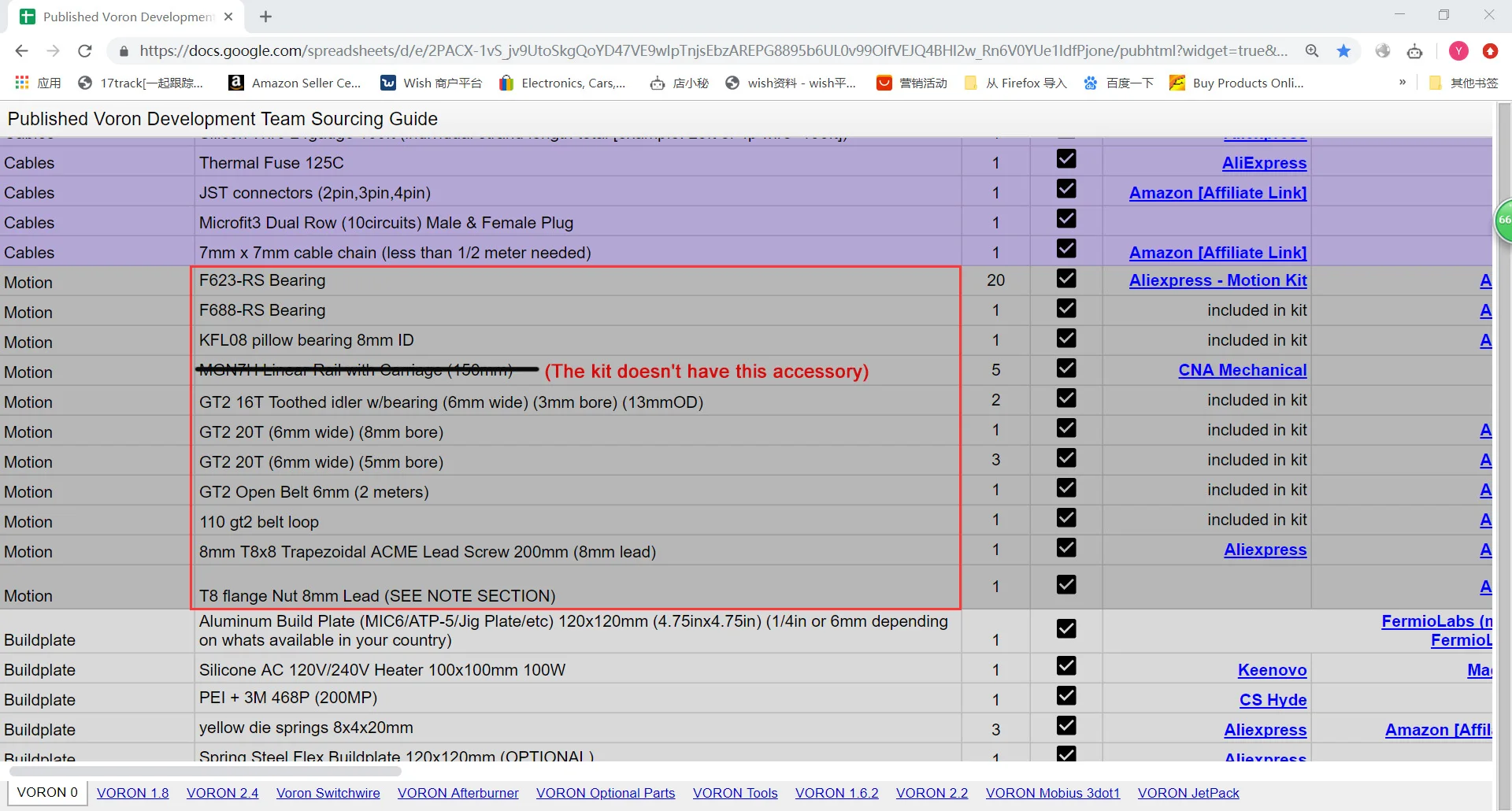Toggle checkbox for KFL08 pillow bearing

coord(1066,339)
